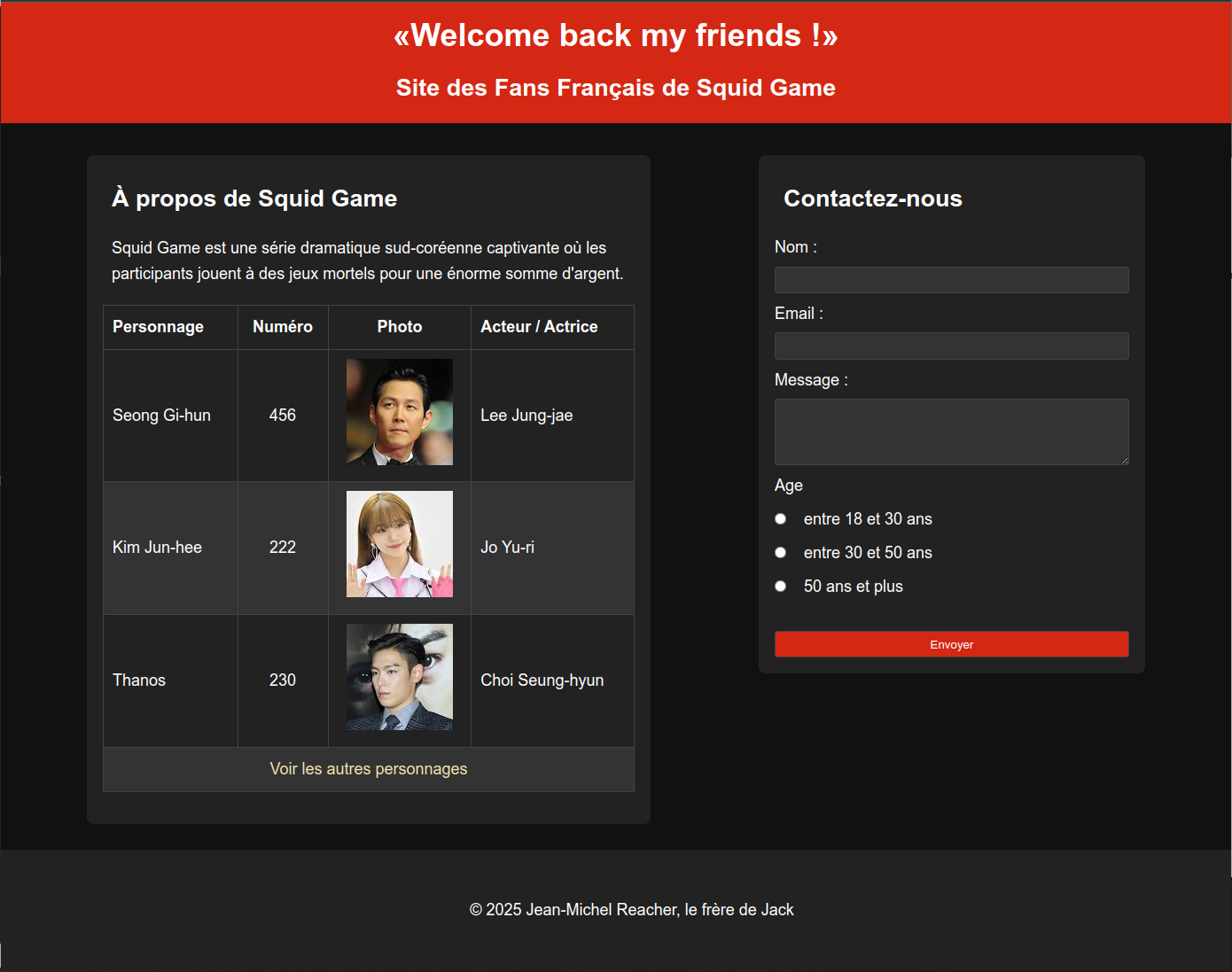Click the "Welcome back my friends" page title
This screenshot has width=1232, height=972.
pyautogui.click(x=616, y=35)
